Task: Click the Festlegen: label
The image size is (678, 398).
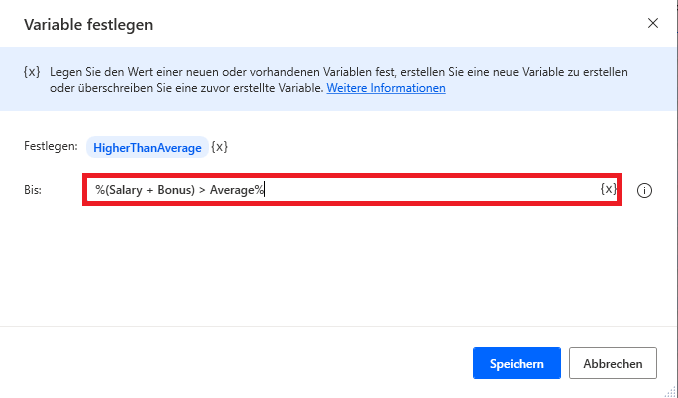Action: click(51, 146)
